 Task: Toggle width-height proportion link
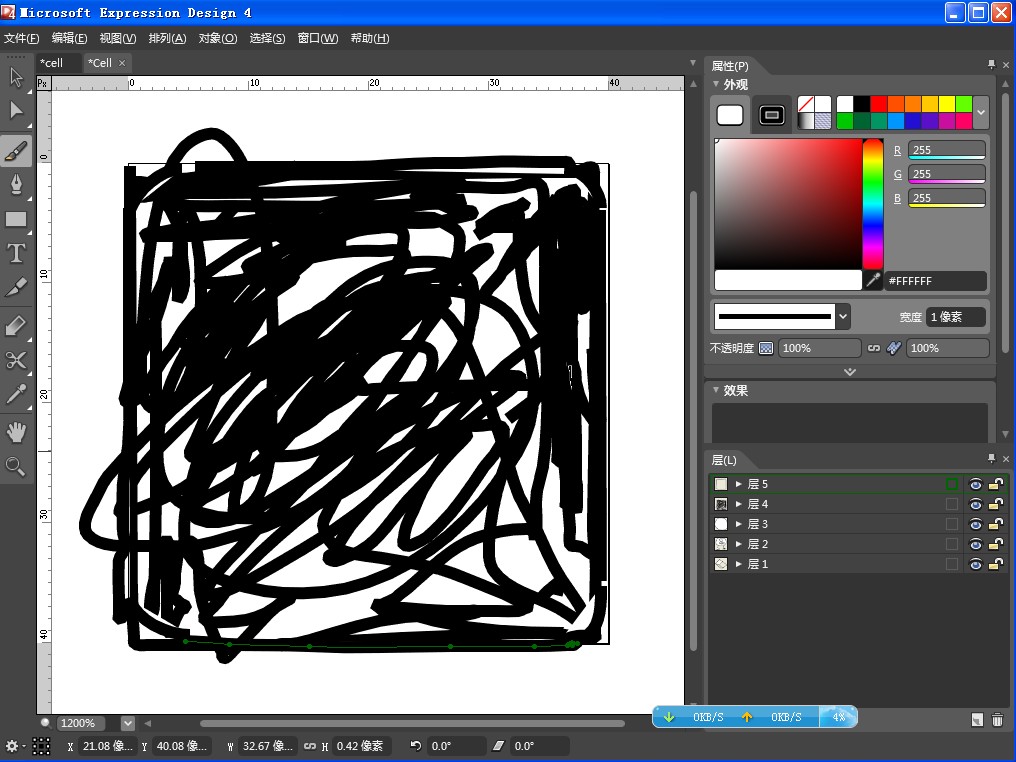tap(310, 746)
